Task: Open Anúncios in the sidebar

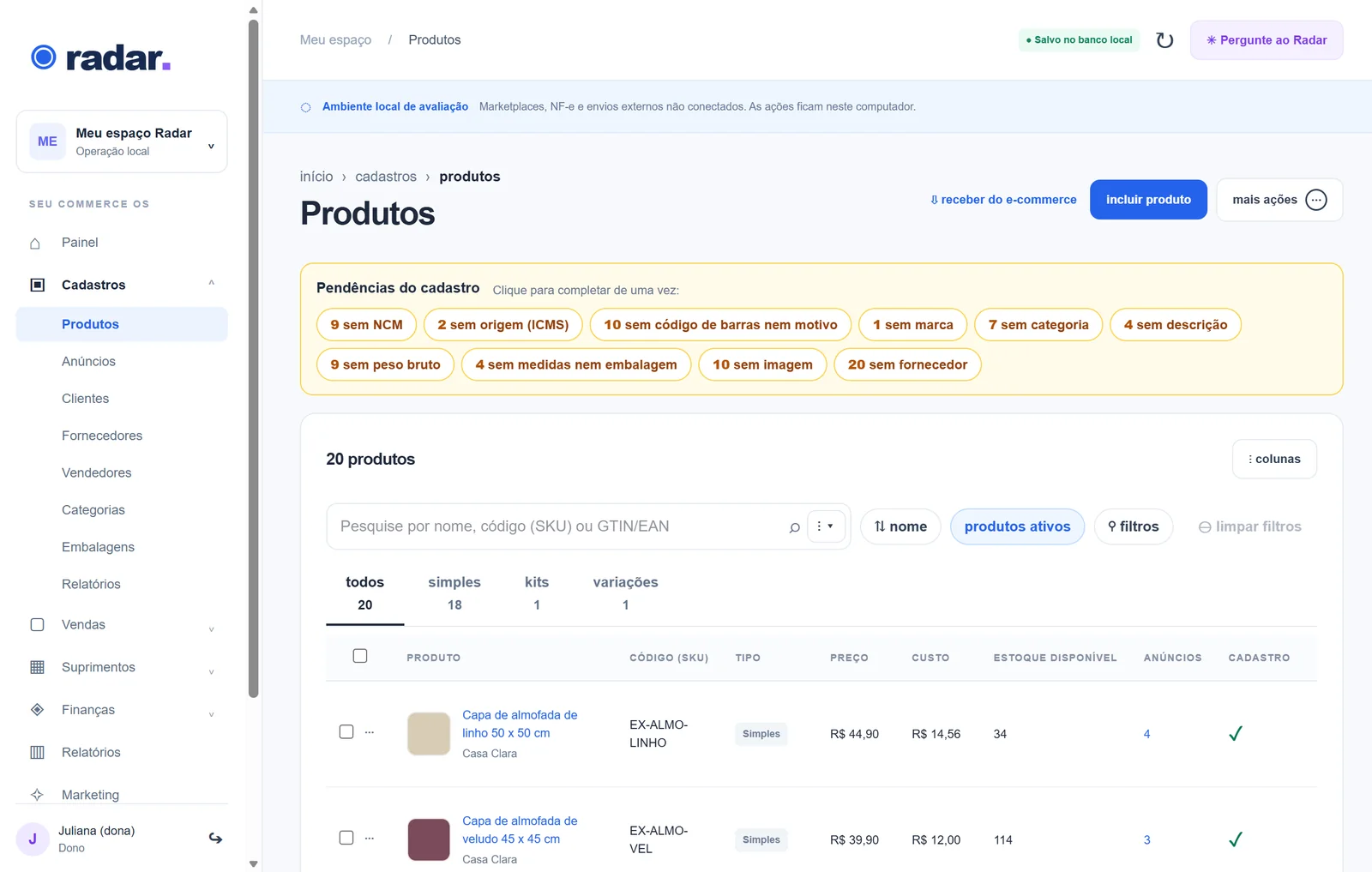Action: 88,361
